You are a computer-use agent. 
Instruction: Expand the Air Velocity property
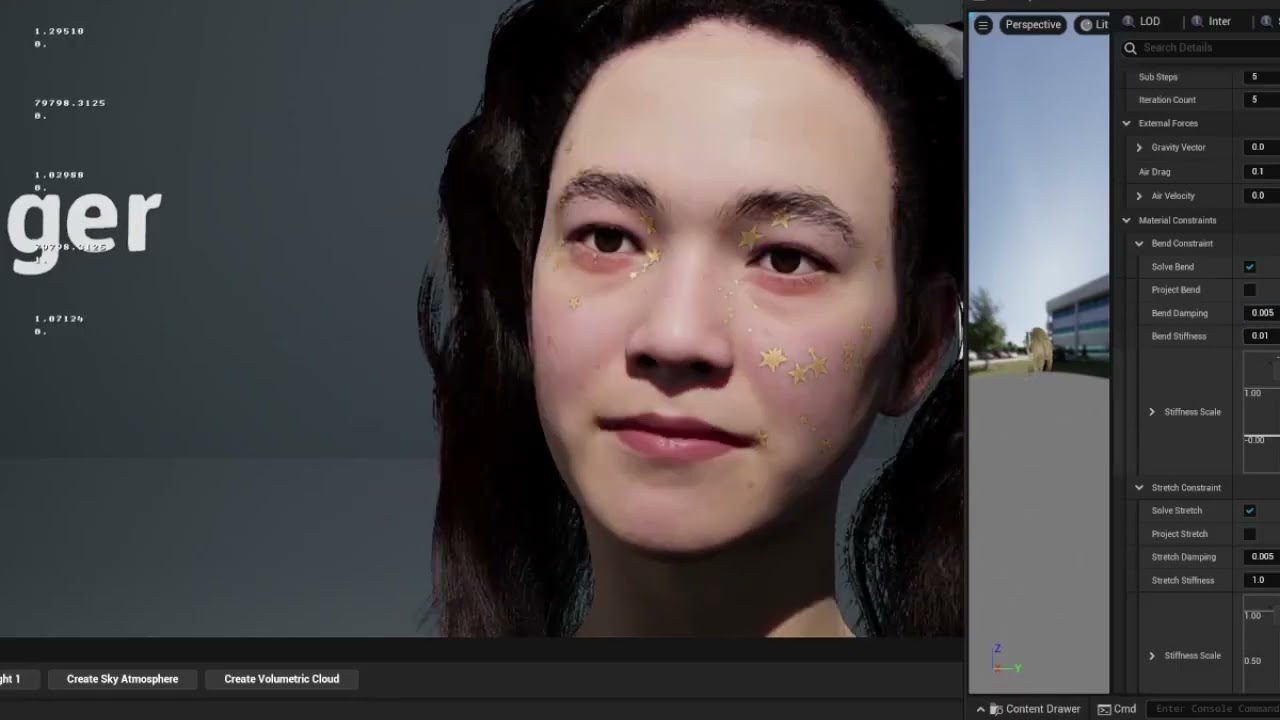[1139, 196]
